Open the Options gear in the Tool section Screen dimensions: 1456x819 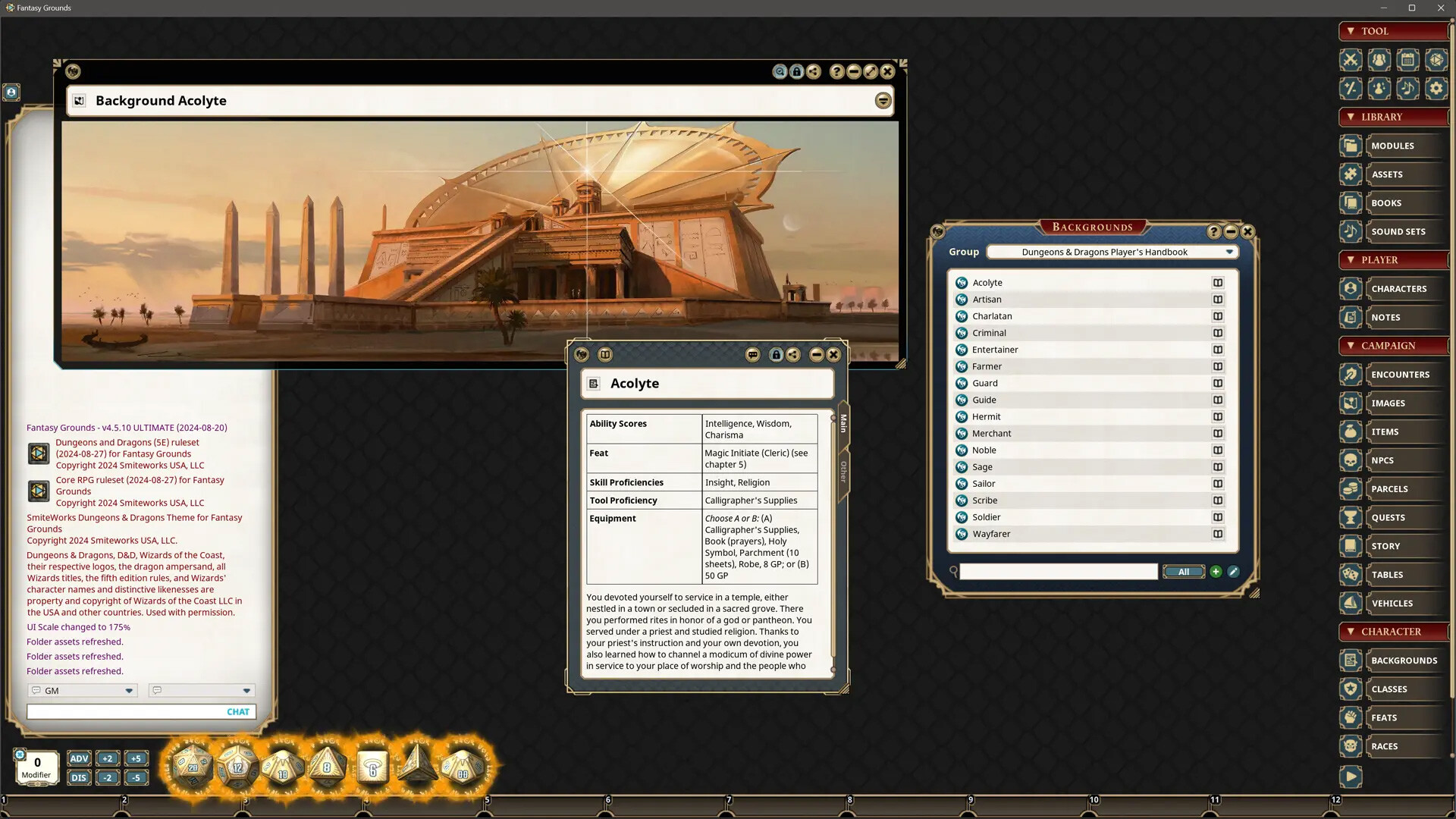[x=1436, y=88]
